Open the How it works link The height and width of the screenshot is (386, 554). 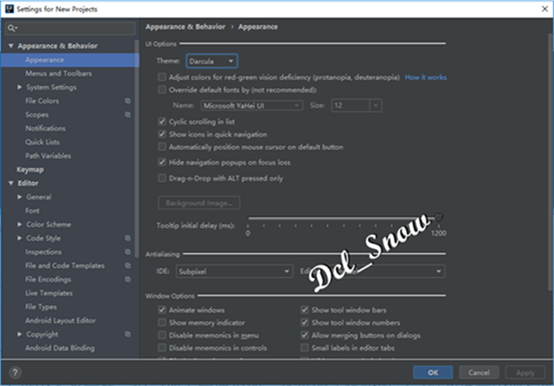point(425,77)
